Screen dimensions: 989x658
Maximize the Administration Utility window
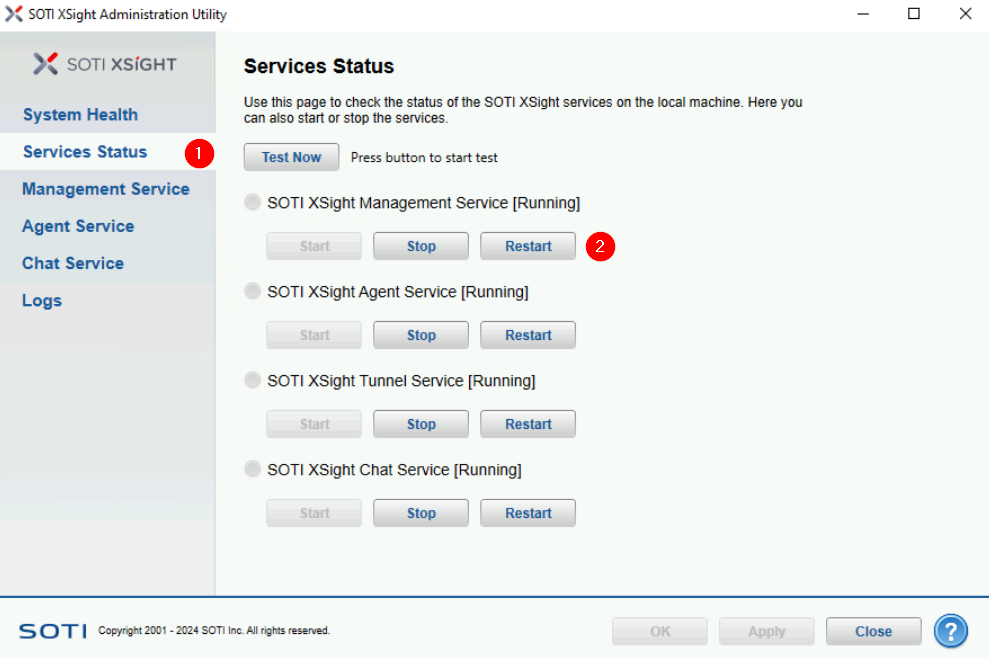coord(914,14)
